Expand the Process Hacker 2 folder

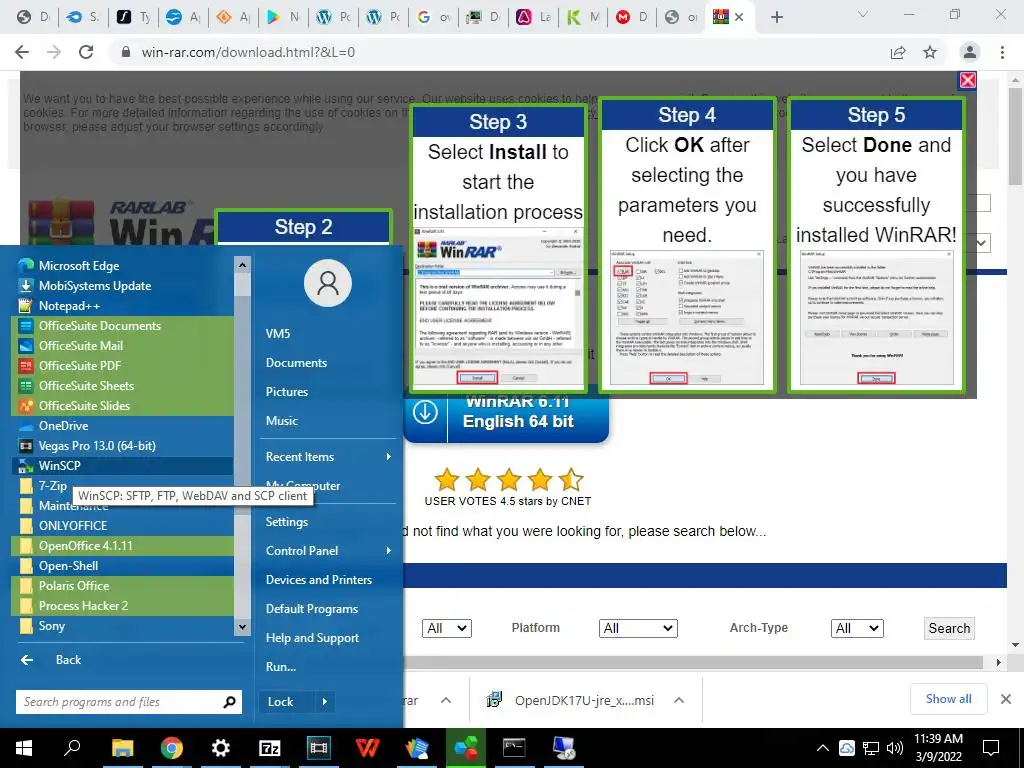click(122, 606)
